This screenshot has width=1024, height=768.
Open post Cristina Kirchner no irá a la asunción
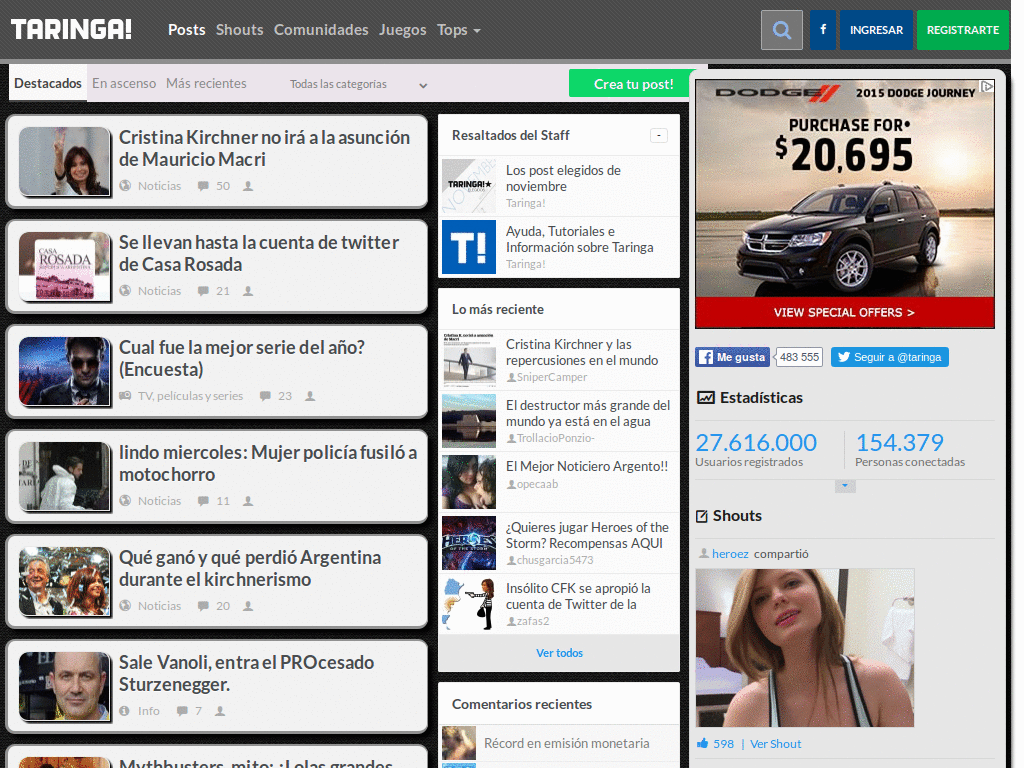(264, 148)
